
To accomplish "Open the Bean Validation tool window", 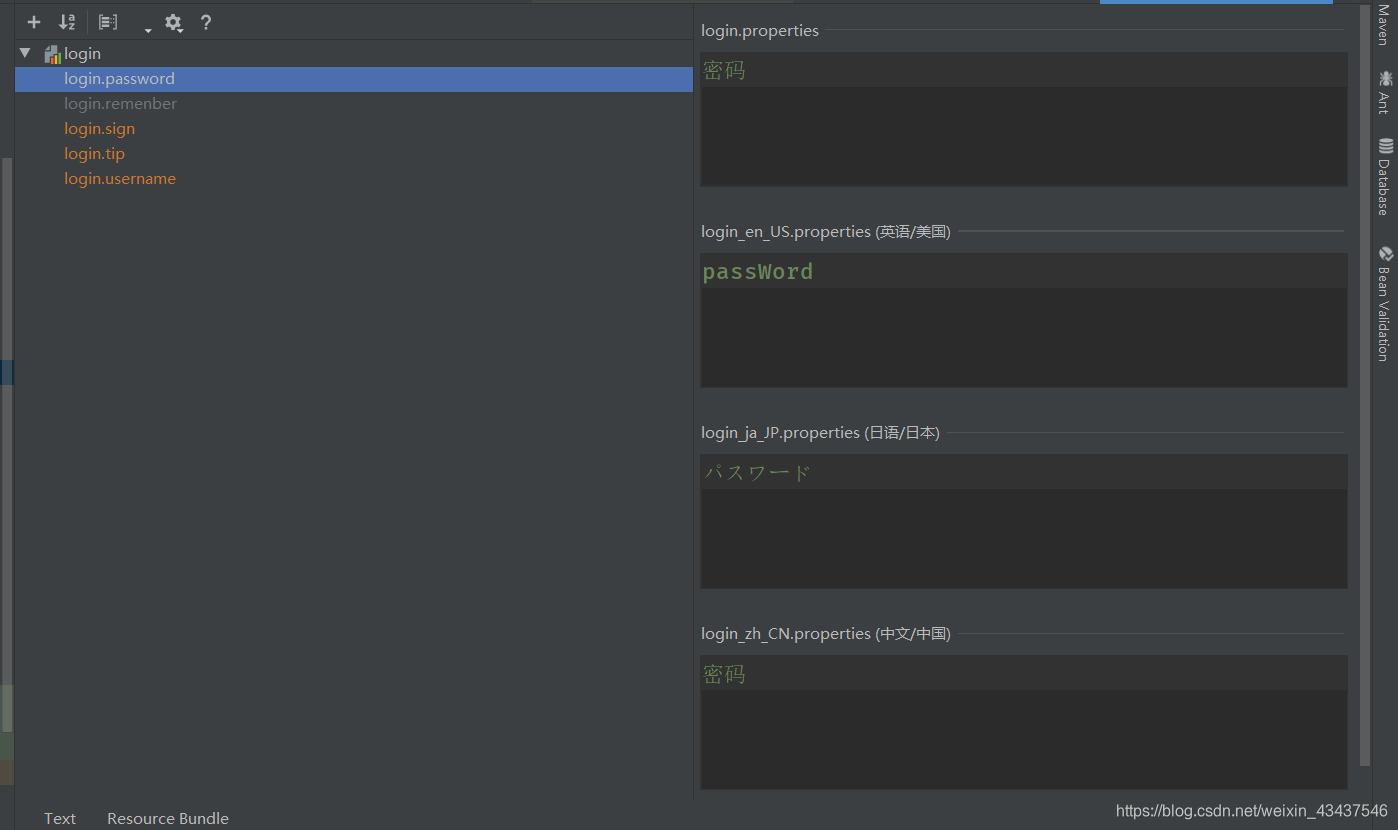I will [x=1384, y=303].
